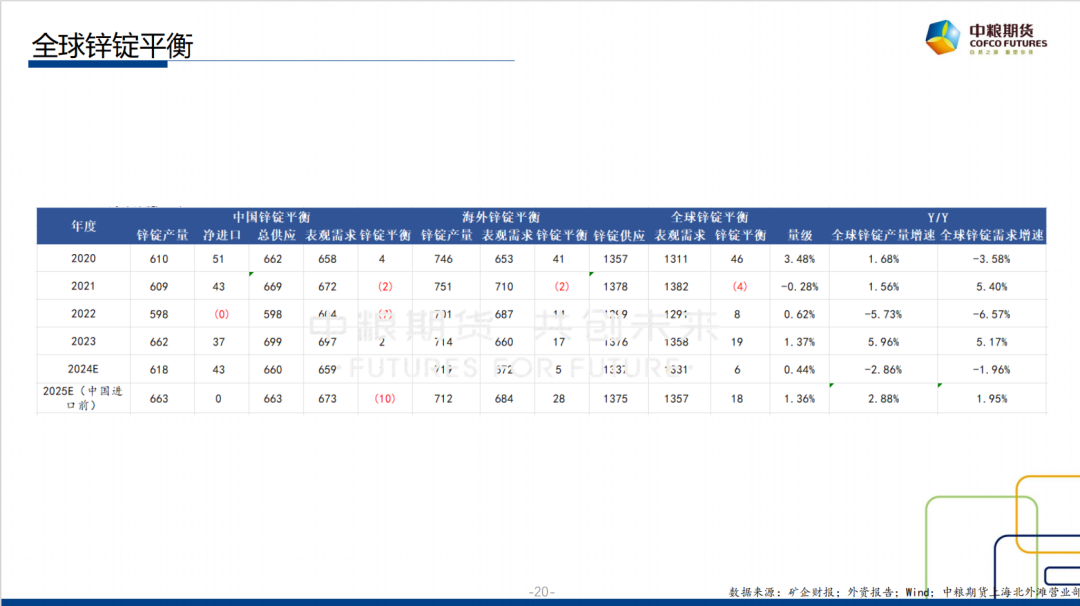
Task: Click the 锌锭供应 column header
Action: (619, 235)
